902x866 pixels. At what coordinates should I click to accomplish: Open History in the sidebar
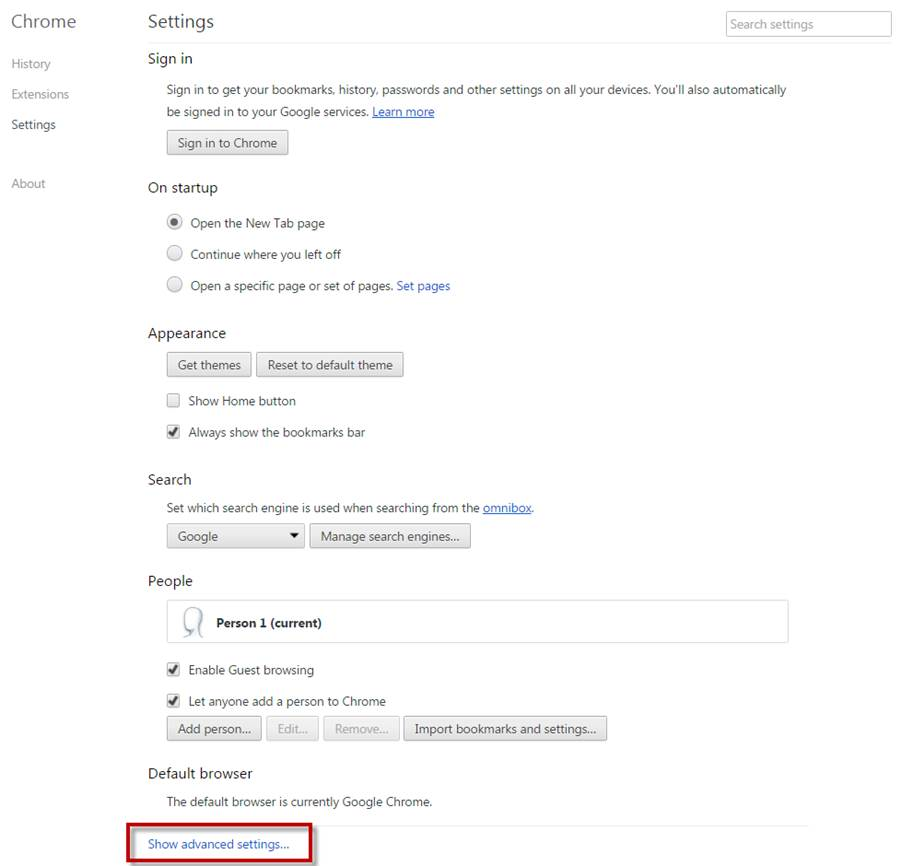(x=31, y=64)
